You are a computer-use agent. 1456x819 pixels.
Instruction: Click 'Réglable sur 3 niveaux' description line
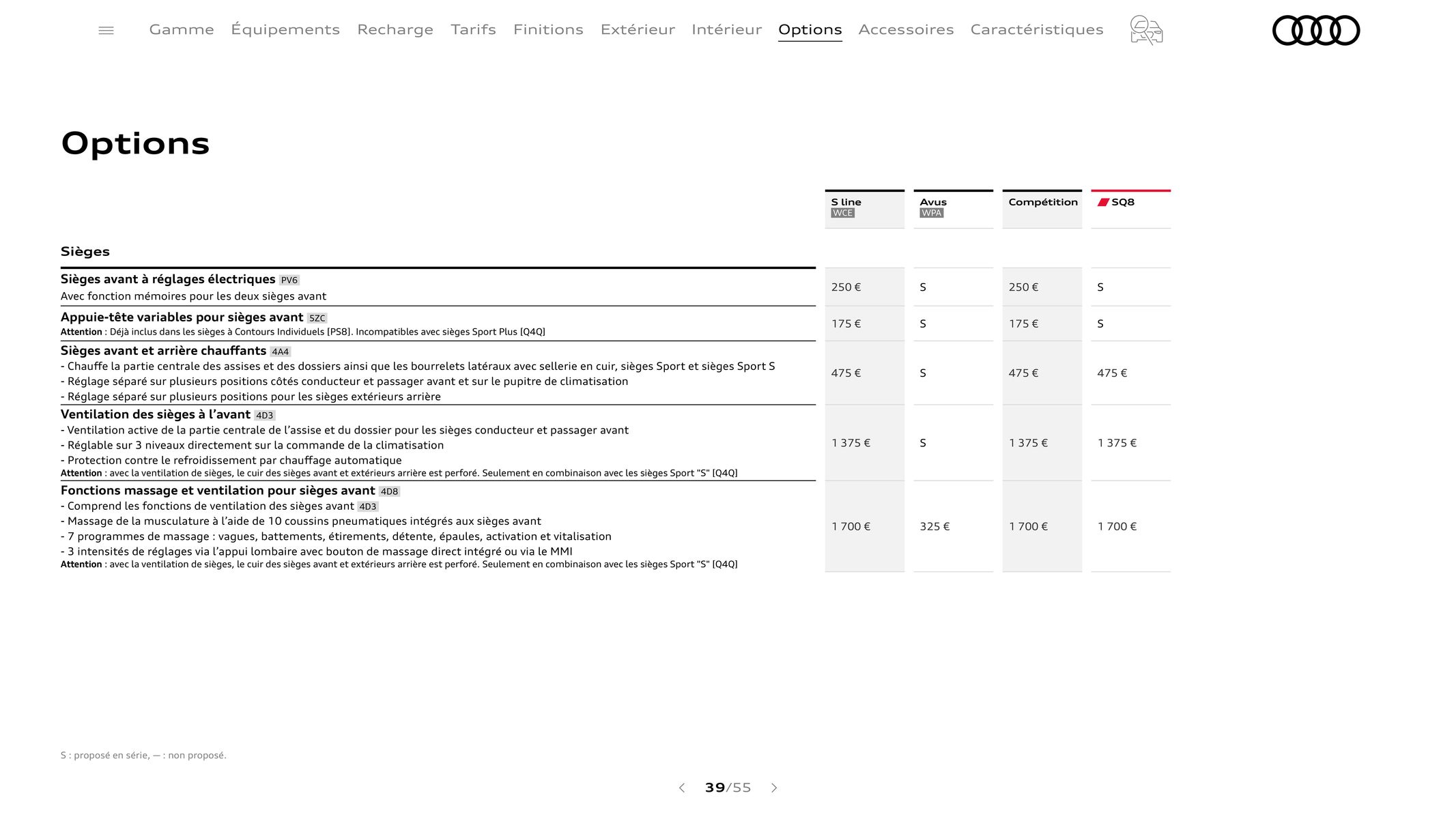(252, 445)
